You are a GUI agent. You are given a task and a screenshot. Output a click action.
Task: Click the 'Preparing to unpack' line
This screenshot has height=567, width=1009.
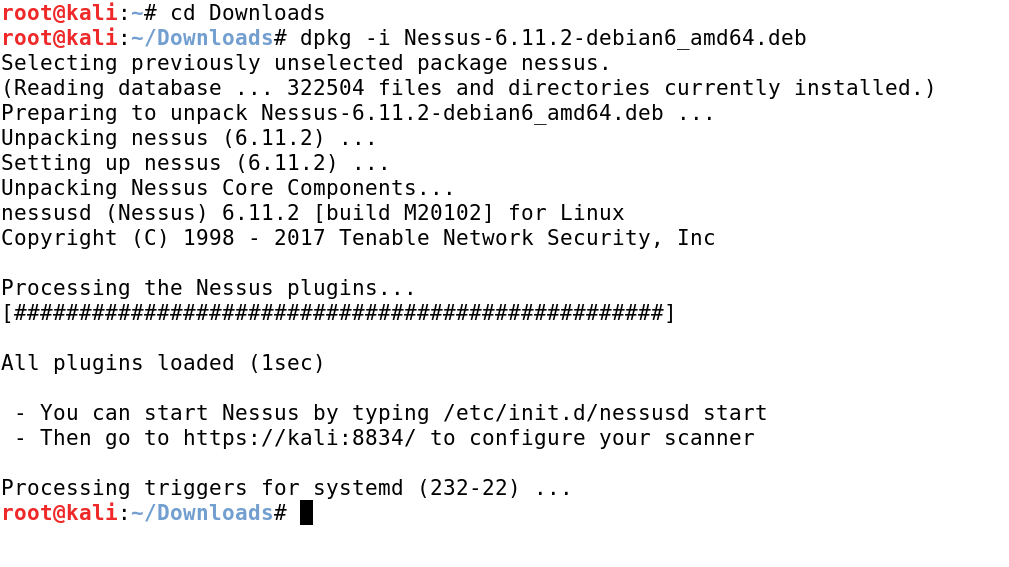tap(358, 113)
